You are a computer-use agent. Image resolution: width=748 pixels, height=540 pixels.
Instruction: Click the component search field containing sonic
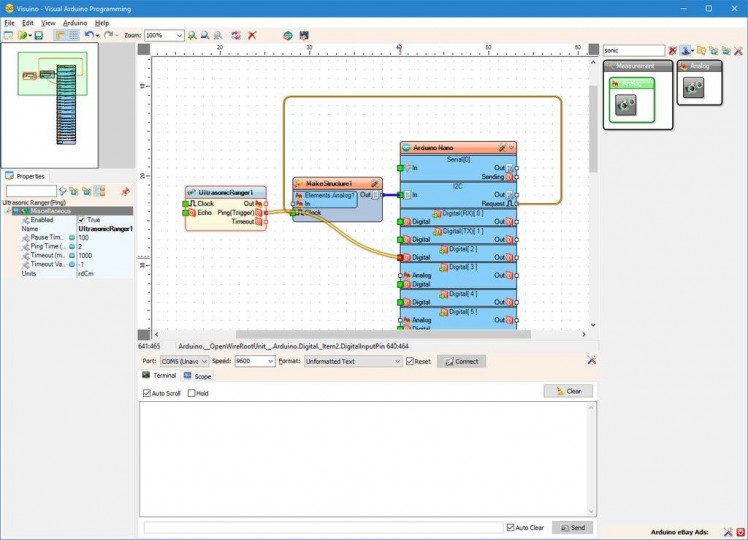pos(632,50)
